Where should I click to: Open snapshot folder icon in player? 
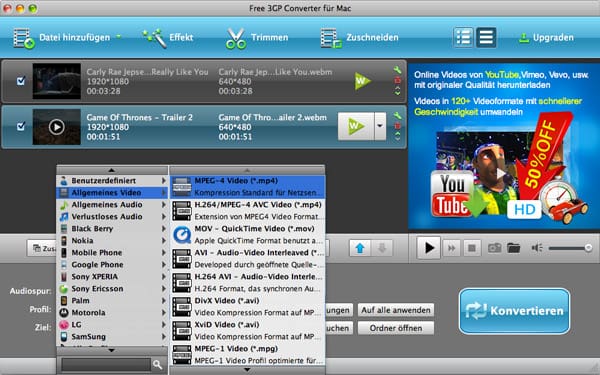point(514,248)
